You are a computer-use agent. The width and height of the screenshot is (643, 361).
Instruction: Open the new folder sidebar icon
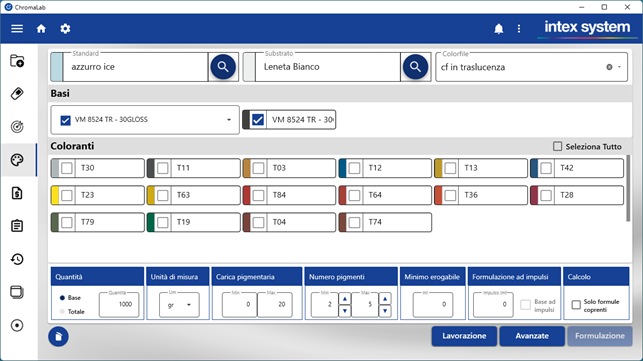17,61
